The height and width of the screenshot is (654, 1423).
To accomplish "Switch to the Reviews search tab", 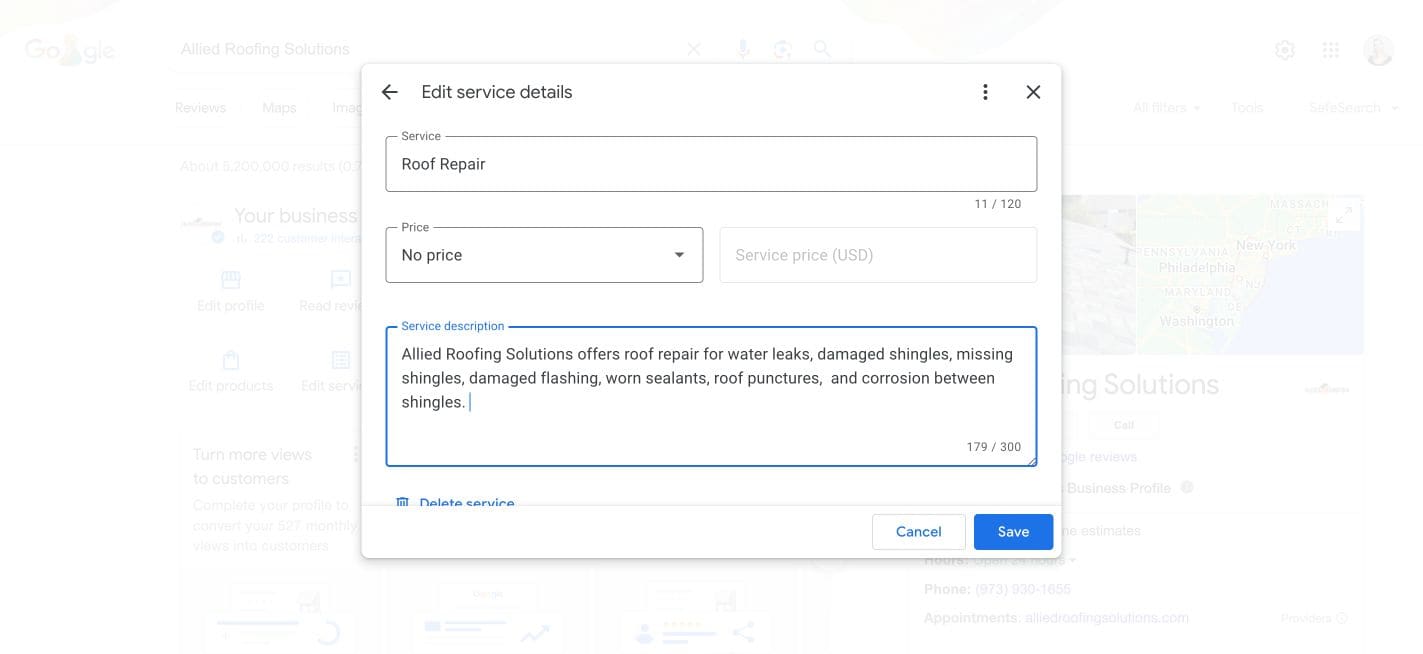I will [x=200, y=108].
